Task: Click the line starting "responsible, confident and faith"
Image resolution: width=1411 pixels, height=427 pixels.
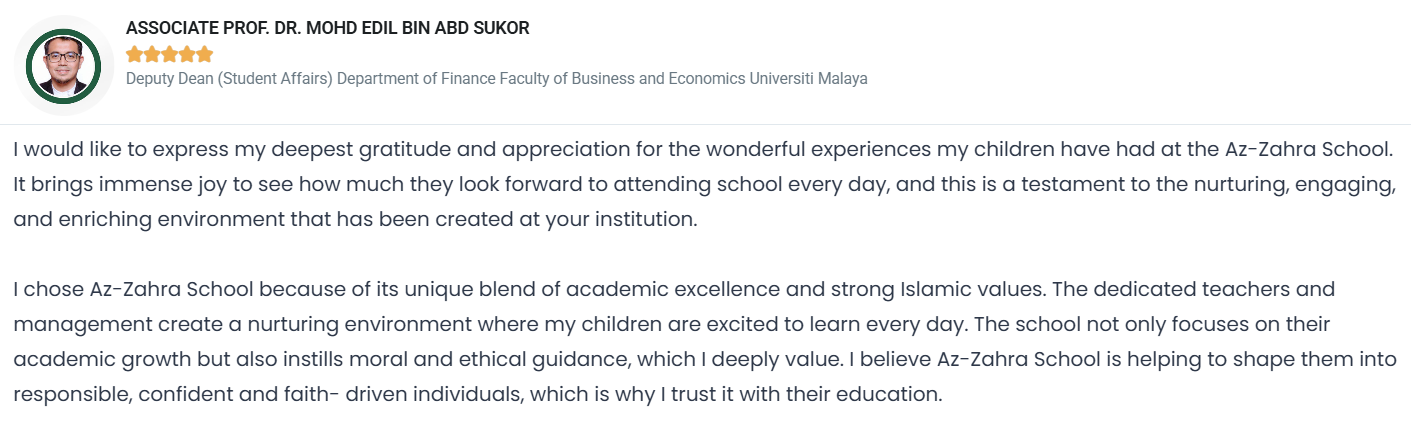Action: click(x=478, y=394)
